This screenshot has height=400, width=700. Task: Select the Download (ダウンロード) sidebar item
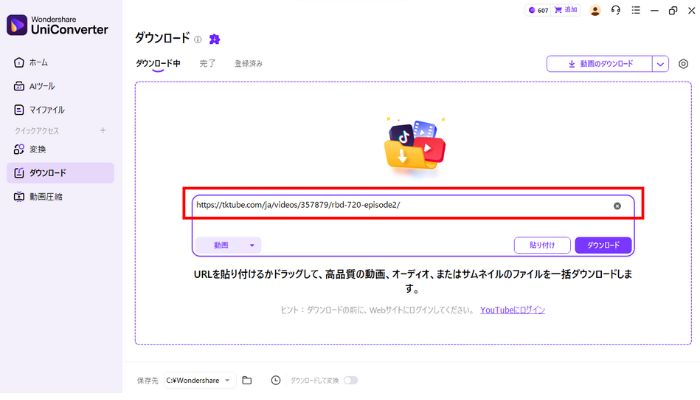[x=60, y=173]
